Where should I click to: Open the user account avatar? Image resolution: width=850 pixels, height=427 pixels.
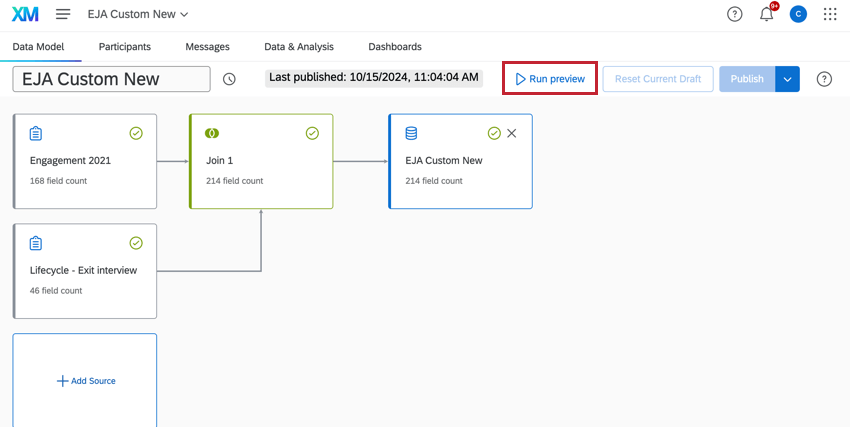coord(798,15)
